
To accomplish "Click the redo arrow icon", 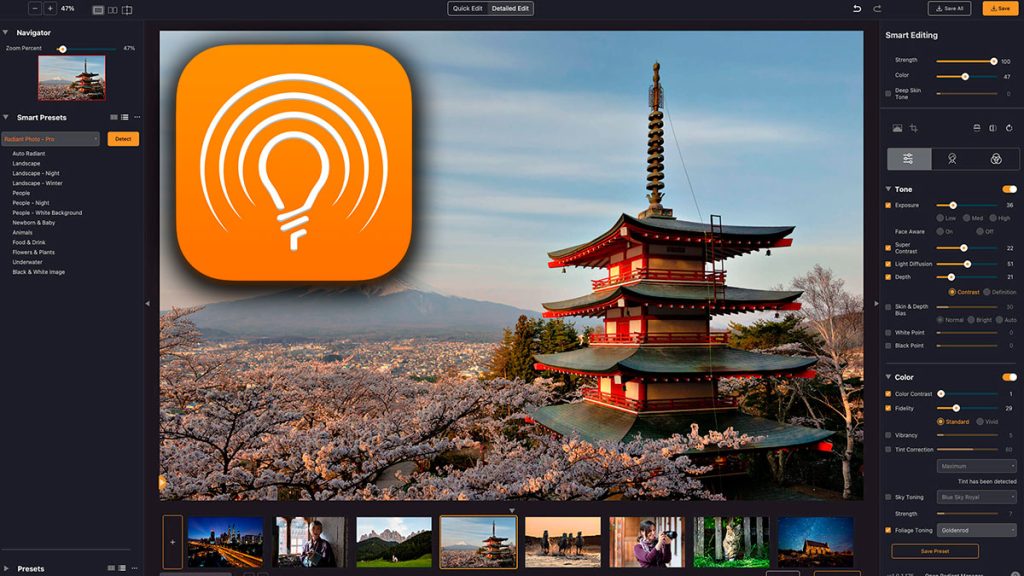I will 877,8.
